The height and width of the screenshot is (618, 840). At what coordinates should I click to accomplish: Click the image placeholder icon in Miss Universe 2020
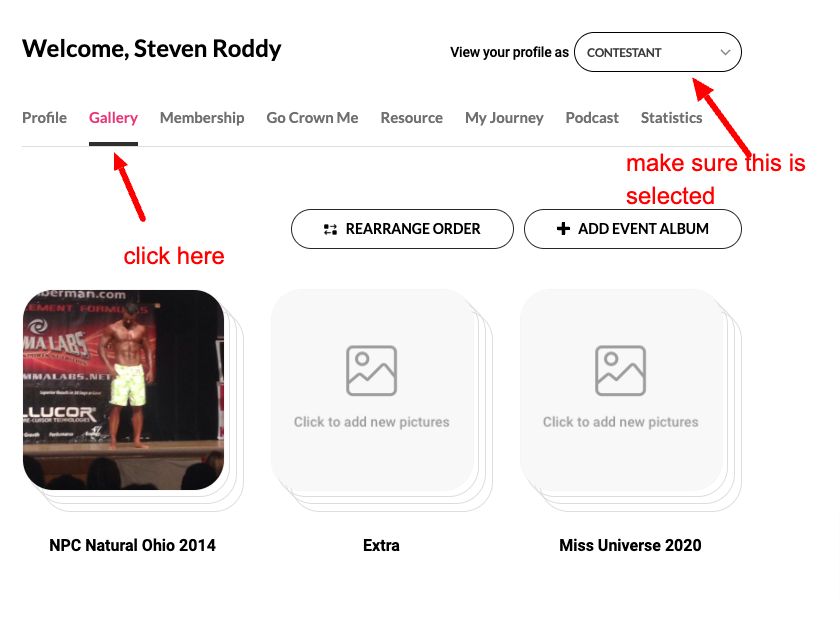pos(621,370)
